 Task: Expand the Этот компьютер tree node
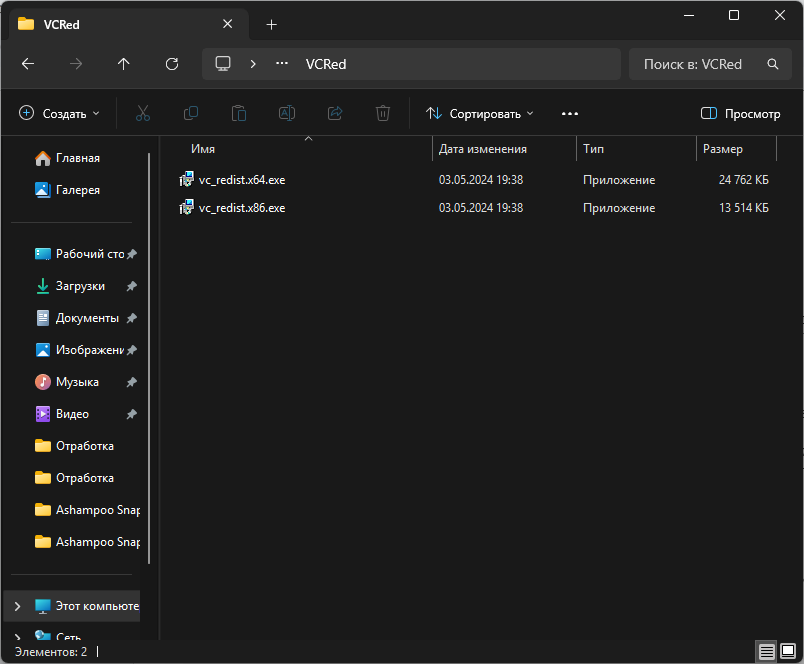pos(17,606)
